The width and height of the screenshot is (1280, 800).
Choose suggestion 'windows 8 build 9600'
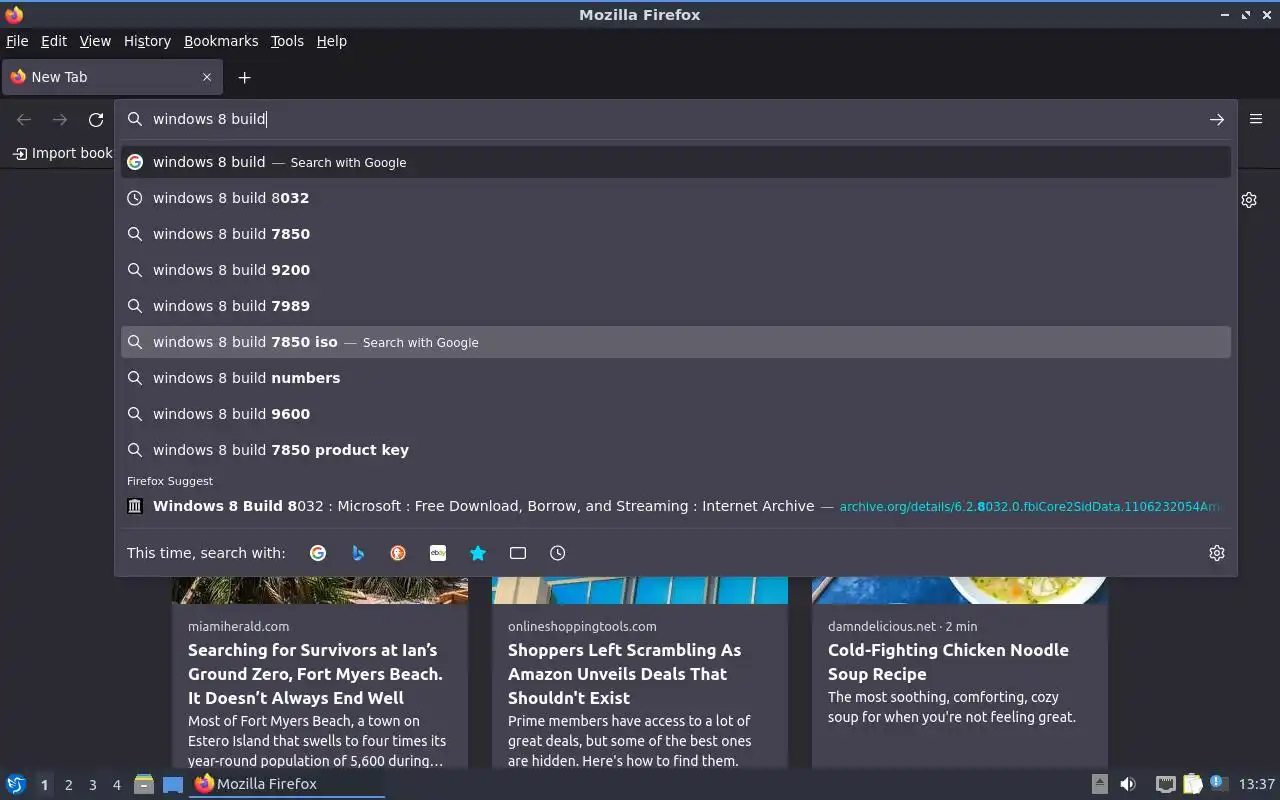[x=676, y=414]
